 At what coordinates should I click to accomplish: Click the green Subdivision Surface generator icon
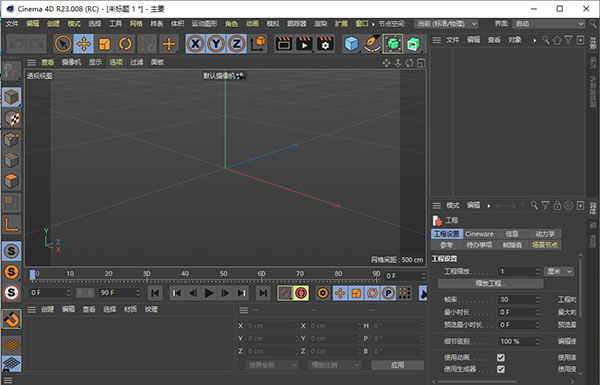392,44
